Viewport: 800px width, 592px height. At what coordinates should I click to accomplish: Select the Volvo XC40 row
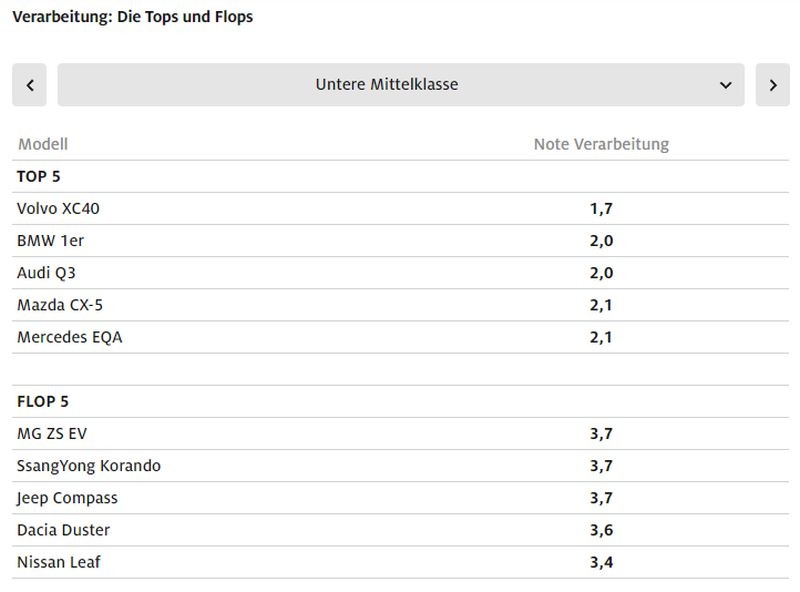pos(58,209)
